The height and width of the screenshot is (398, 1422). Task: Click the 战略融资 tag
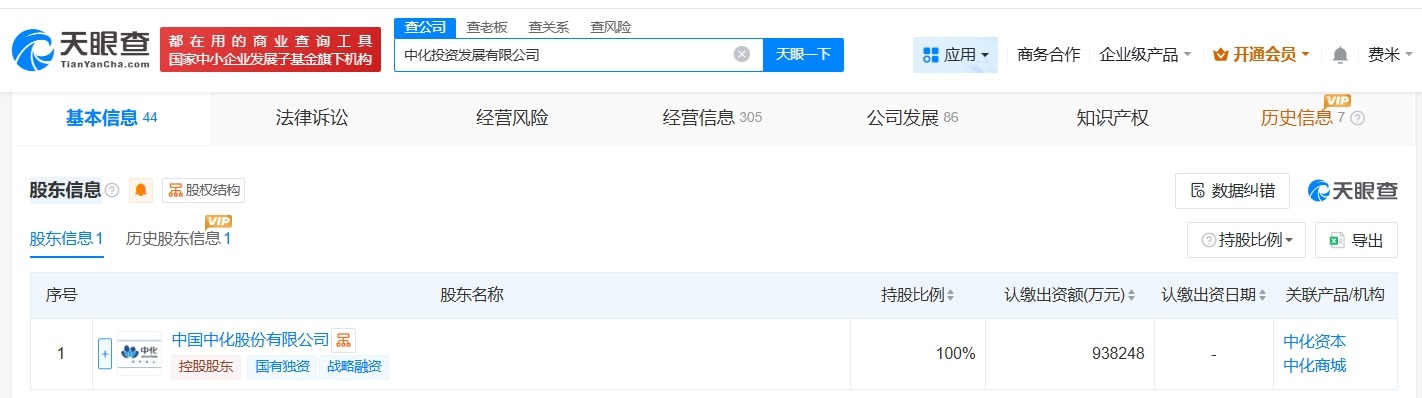354,367
